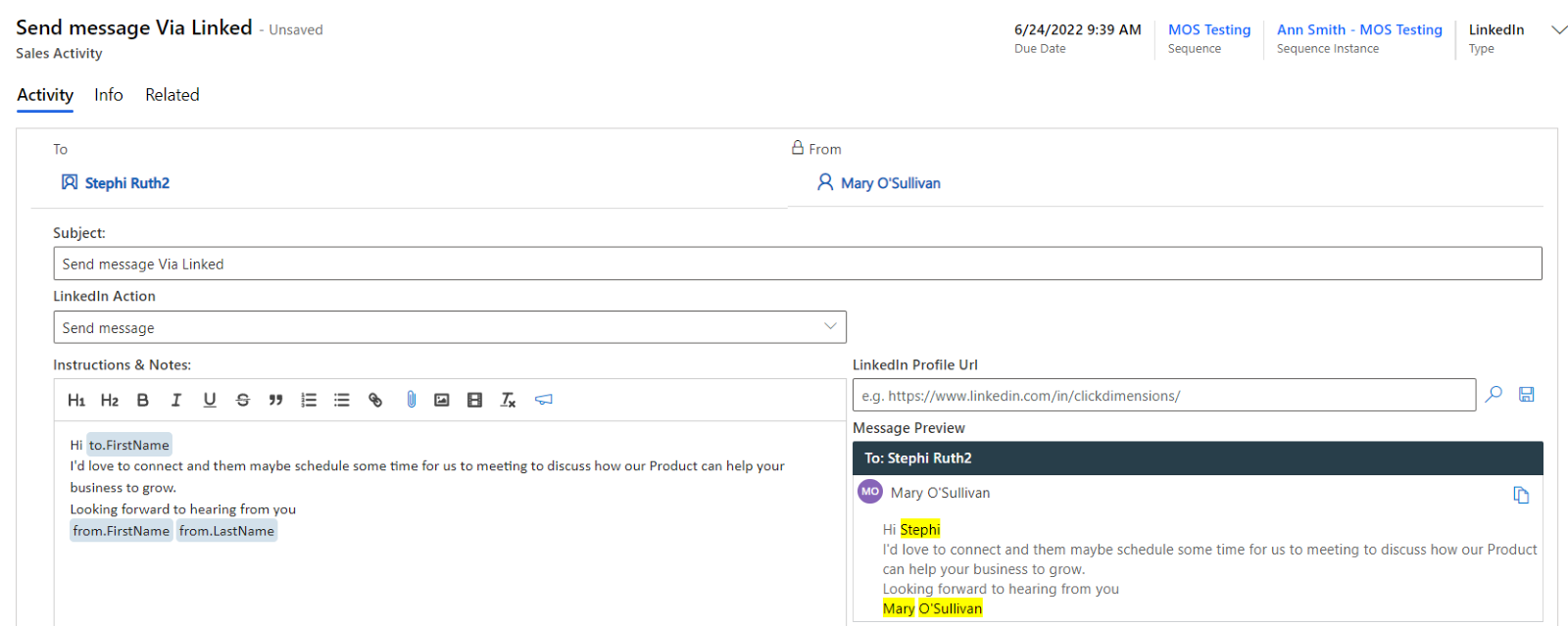Click into the Subject field

pos(798,264)
